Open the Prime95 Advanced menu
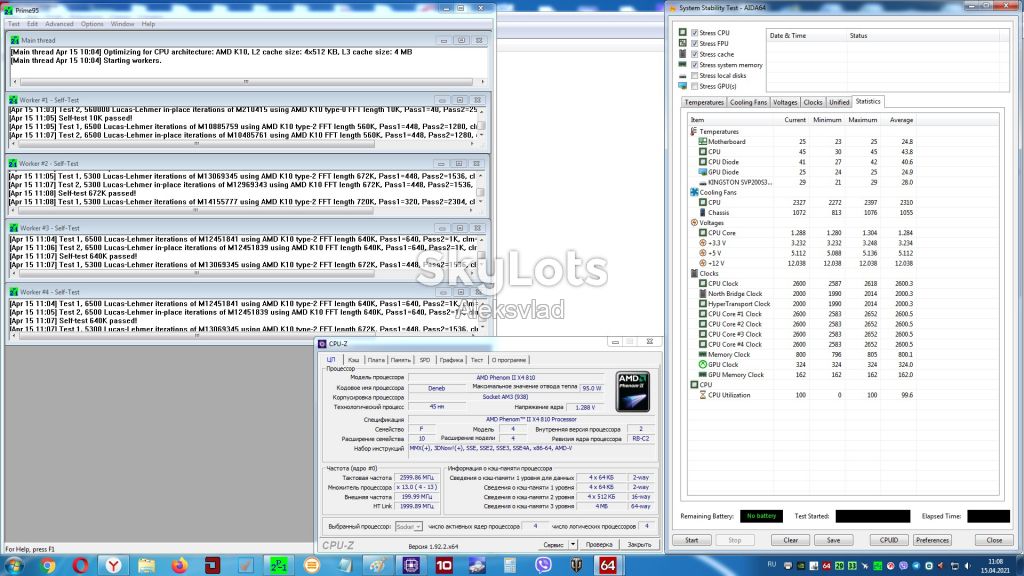Screen dimensions: 1024x576 point(59,24)
